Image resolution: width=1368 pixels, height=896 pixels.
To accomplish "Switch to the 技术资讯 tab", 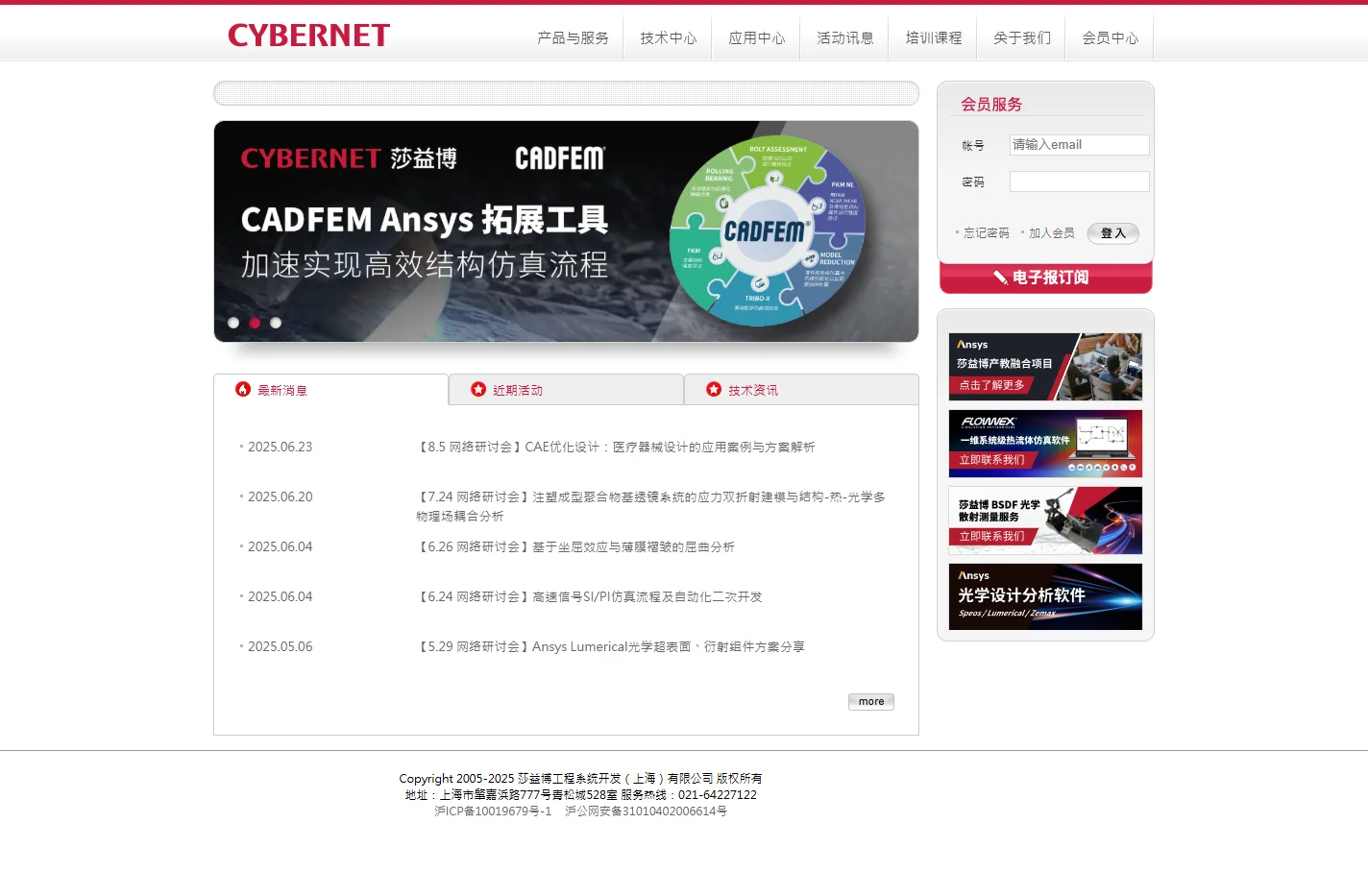I will click(x=801, y=390).
